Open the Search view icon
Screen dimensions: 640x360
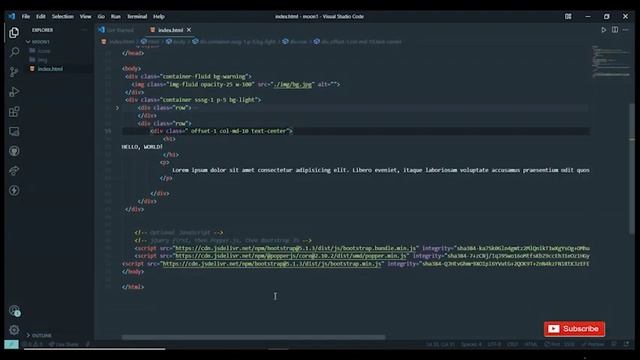(14, 52)
